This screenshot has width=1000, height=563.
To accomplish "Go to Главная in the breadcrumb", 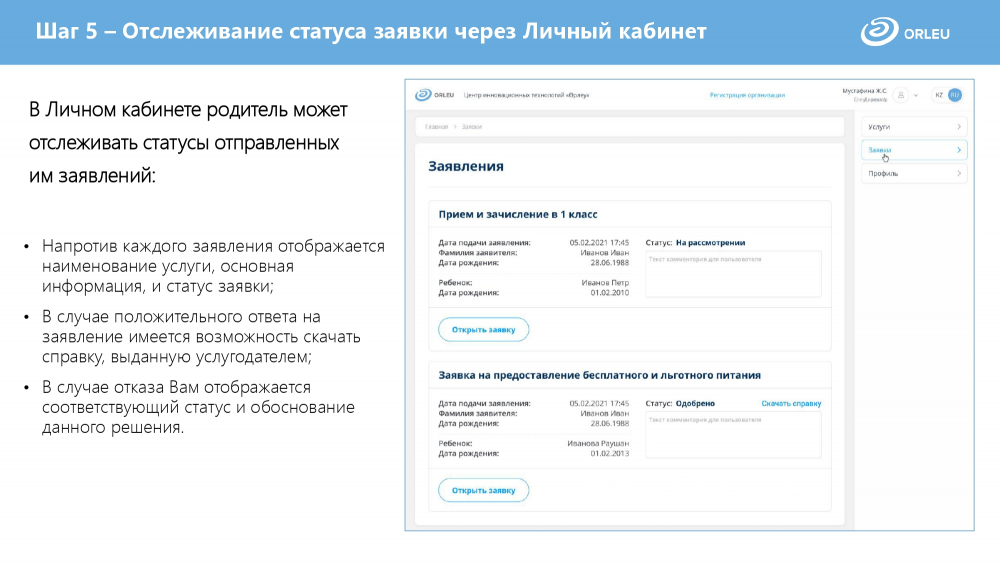I will (x=436, y=127).
